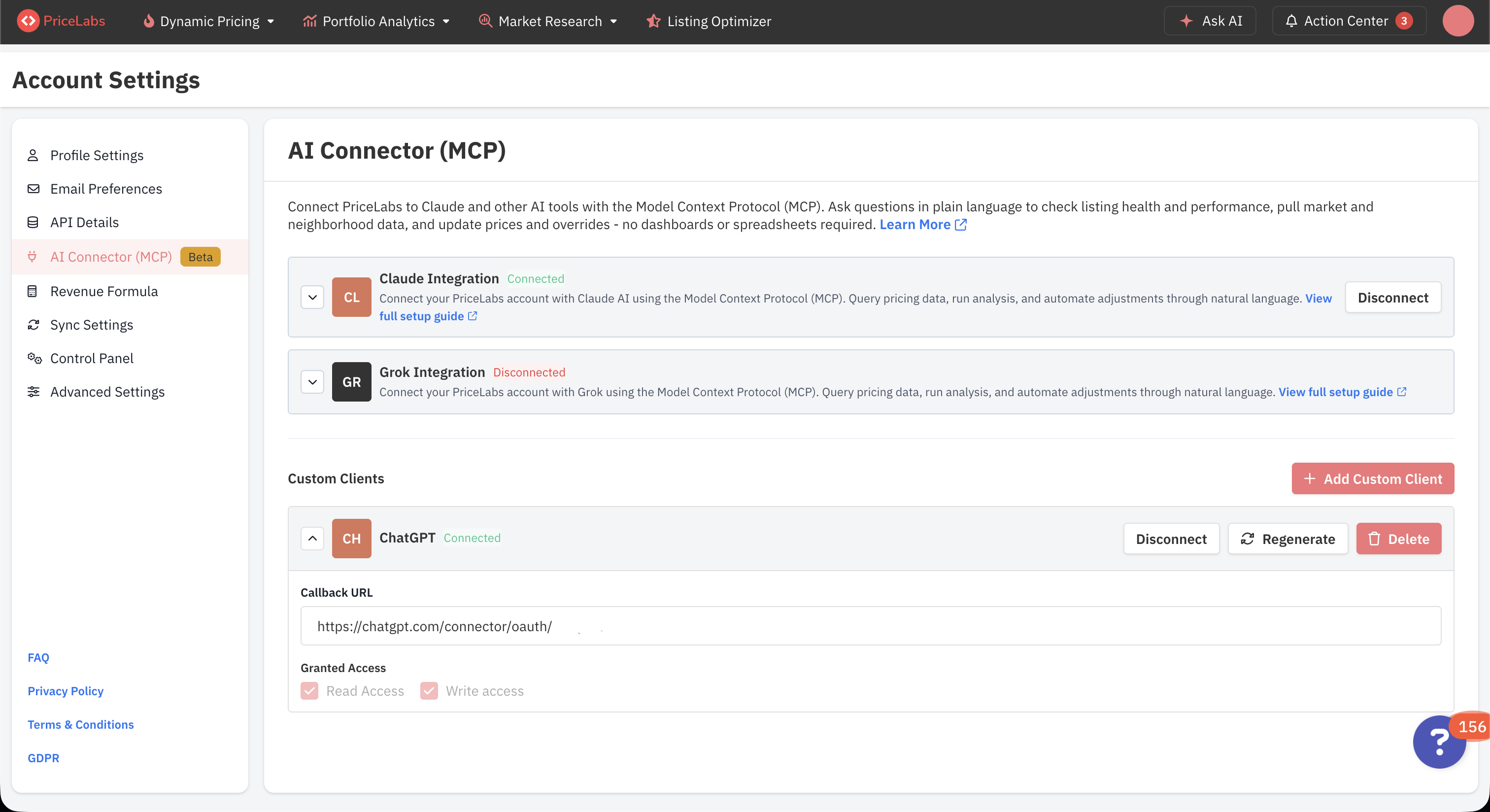Click the plus icon on Add Custom Client
This screenshot has height=812, width=1490.
tap(1310, 479)
